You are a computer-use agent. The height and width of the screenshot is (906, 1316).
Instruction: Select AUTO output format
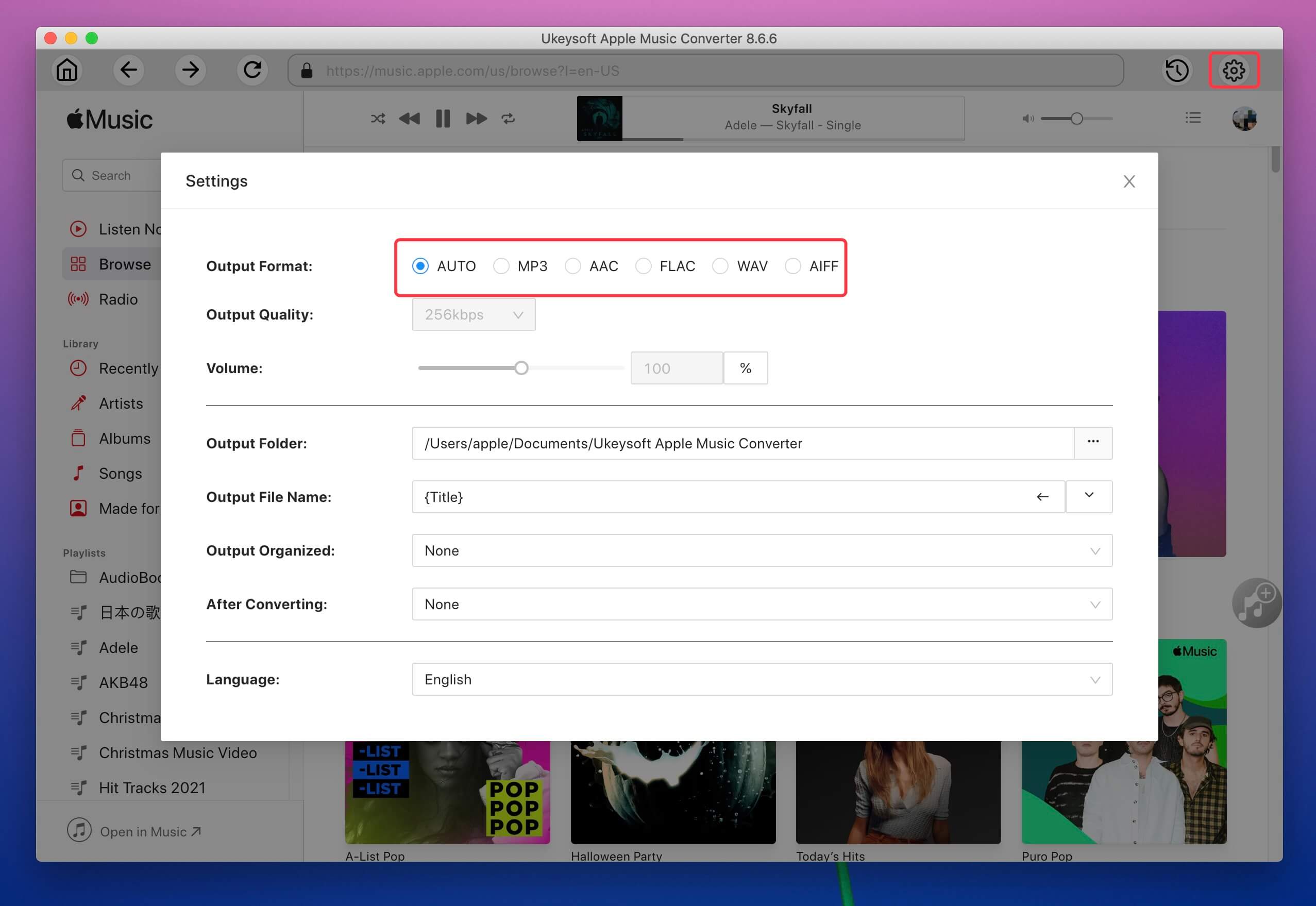(x=421, y=265)
